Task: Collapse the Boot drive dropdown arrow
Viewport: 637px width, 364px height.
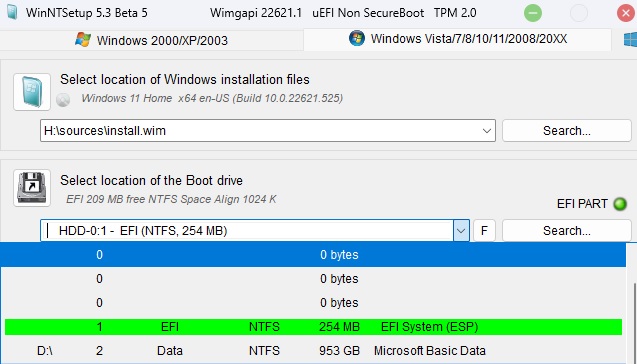Action: (461, 231)
